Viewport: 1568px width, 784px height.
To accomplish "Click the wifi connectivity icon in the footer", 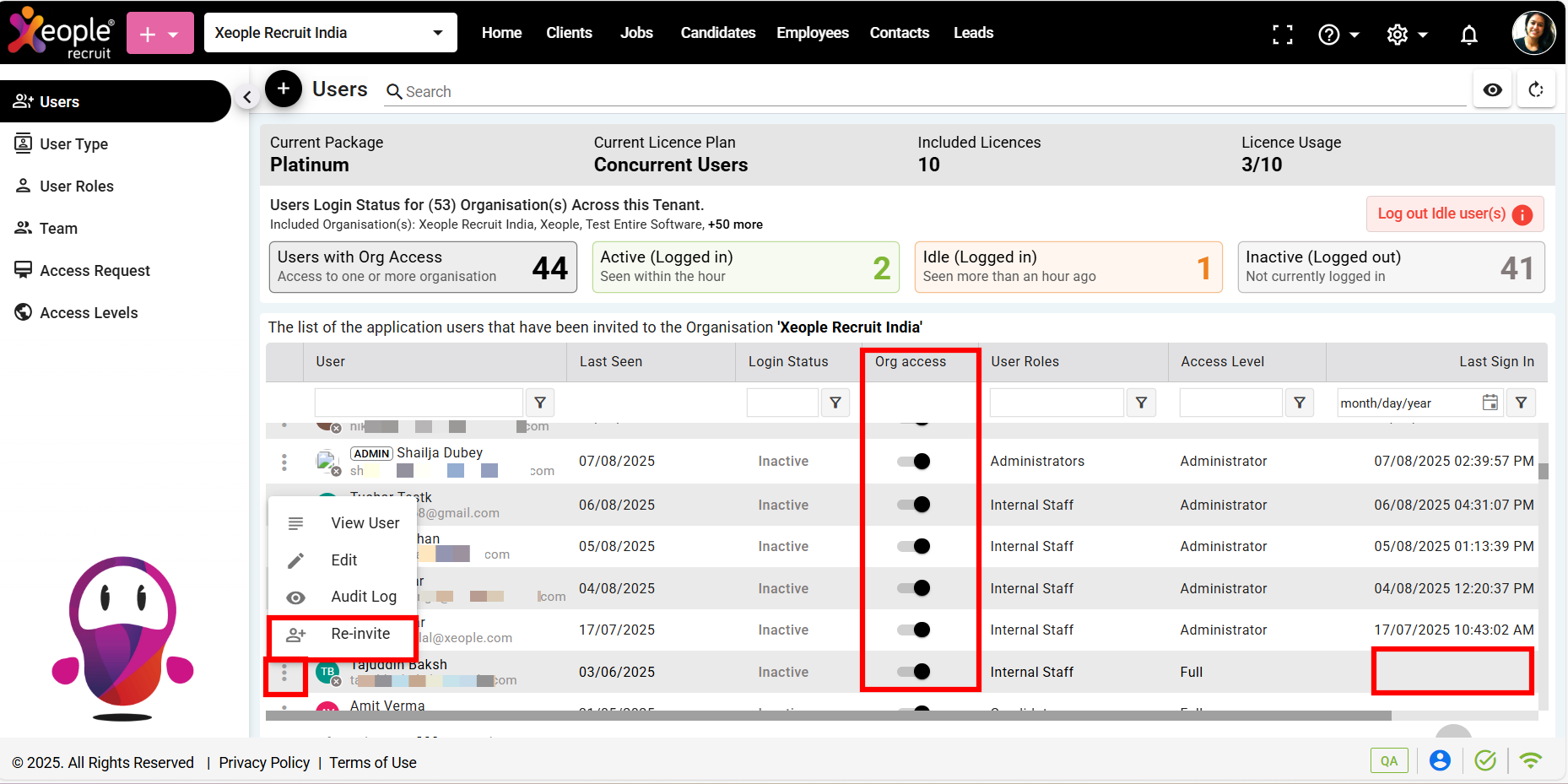I will 1530,760.
